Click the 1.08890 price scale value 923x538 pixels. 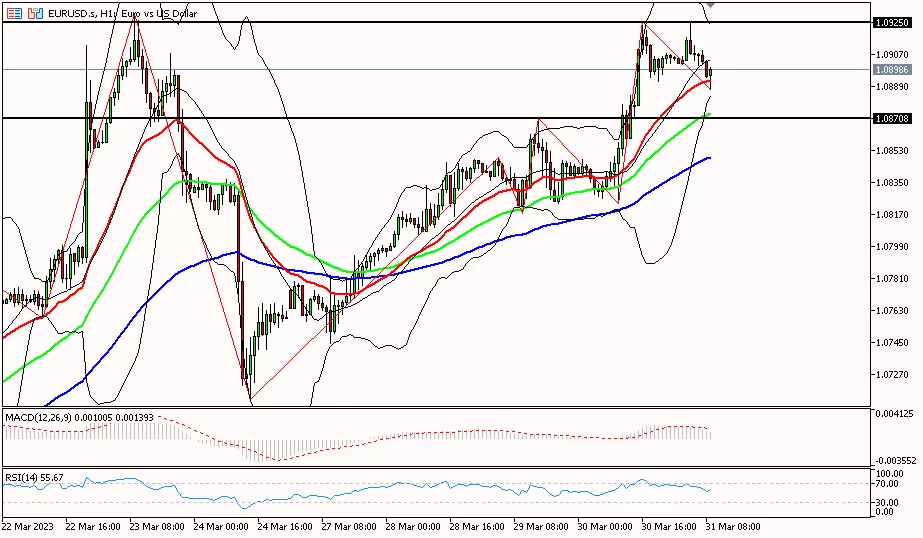(x=892, y=87)
